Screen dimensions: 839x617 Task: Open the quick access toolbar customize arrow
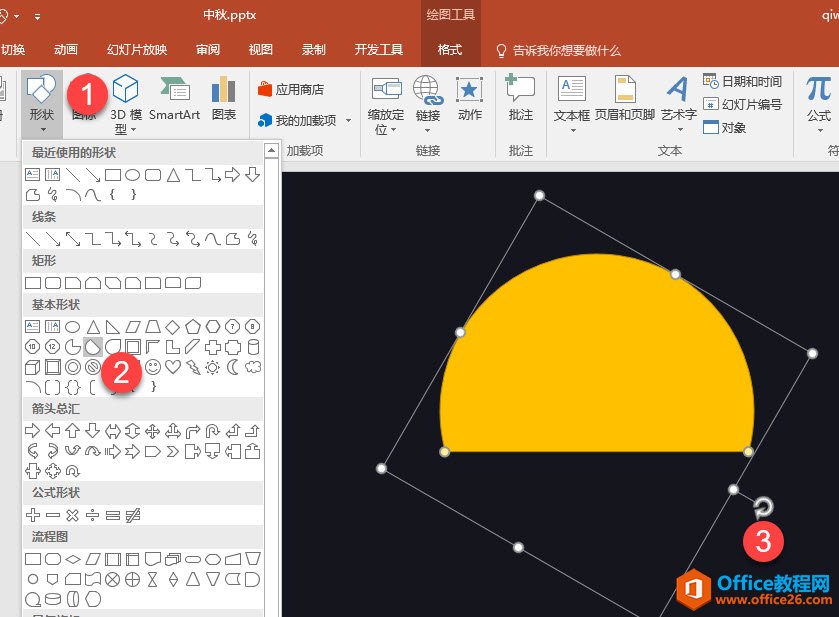(37, 16)
